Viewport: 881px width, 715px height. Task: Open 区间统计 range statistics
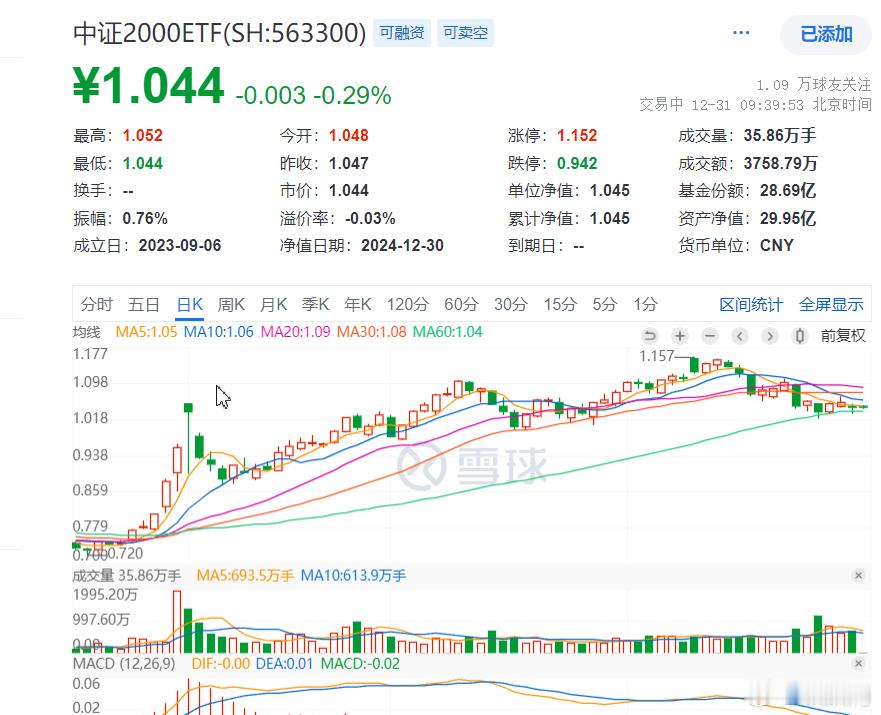click(751, 304)
